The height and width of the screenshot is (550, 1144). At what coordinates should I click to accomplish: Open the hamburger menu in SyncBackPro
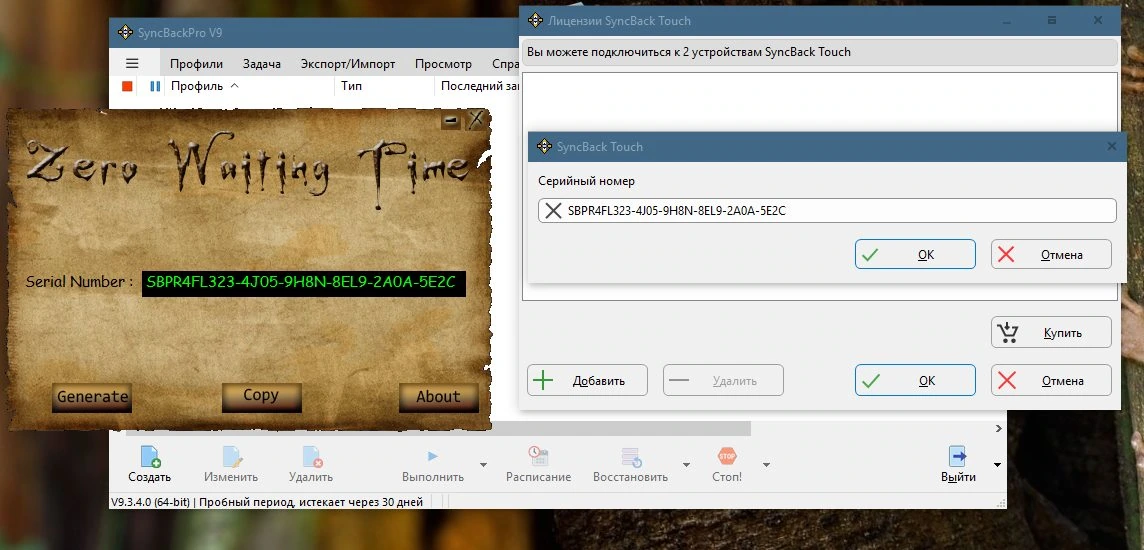pyautogui.click(x=132, y=63)
